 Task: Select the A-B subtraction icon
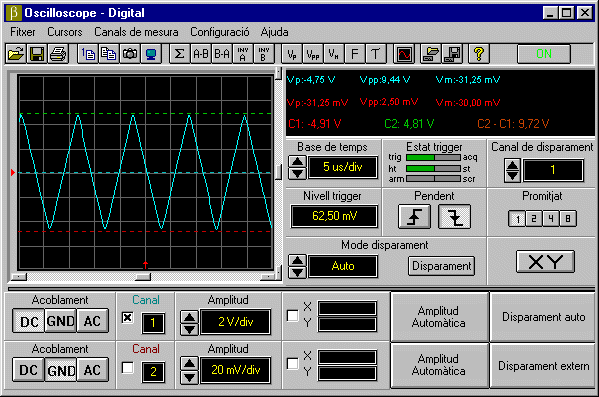[x=201, y=54]
